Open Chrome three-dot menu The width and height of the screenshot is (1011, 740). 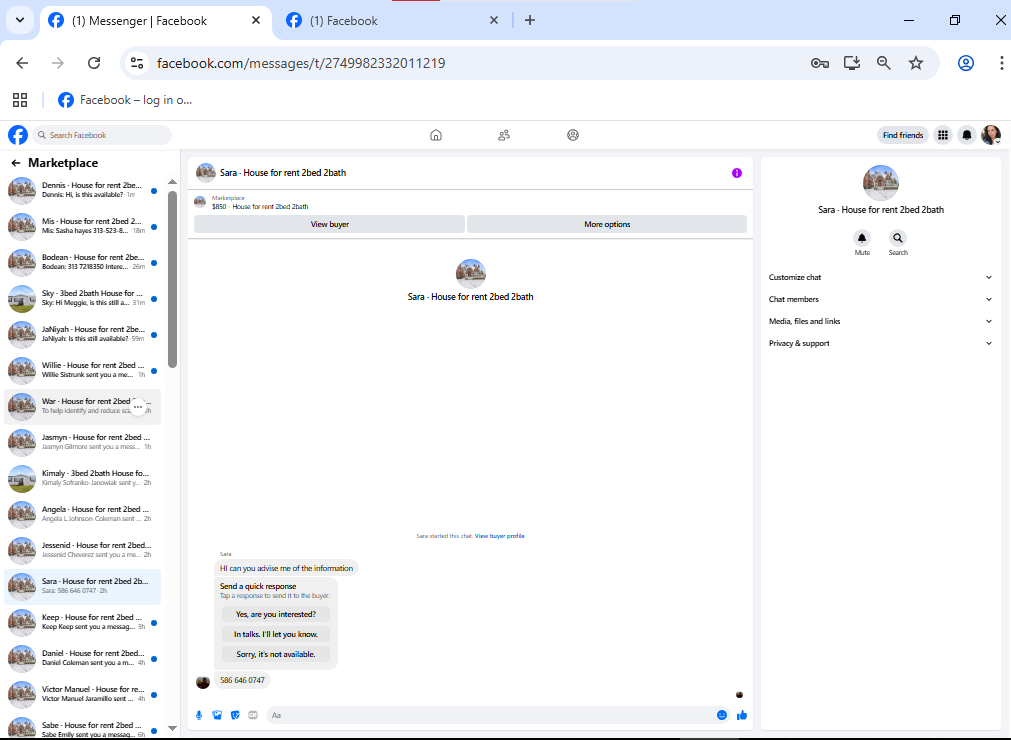[1001, 63]
